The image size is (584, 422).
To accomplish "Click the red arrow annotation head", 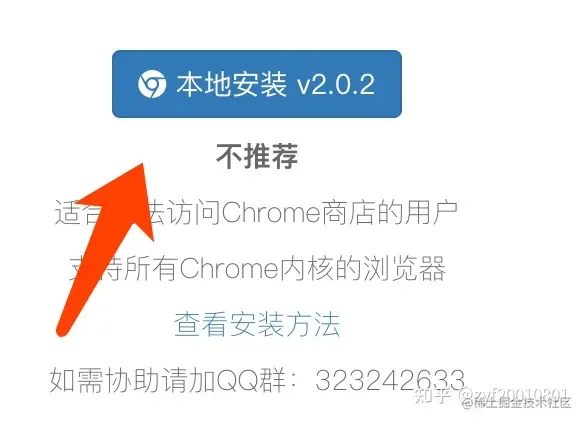I will click(x=123, y=197).
